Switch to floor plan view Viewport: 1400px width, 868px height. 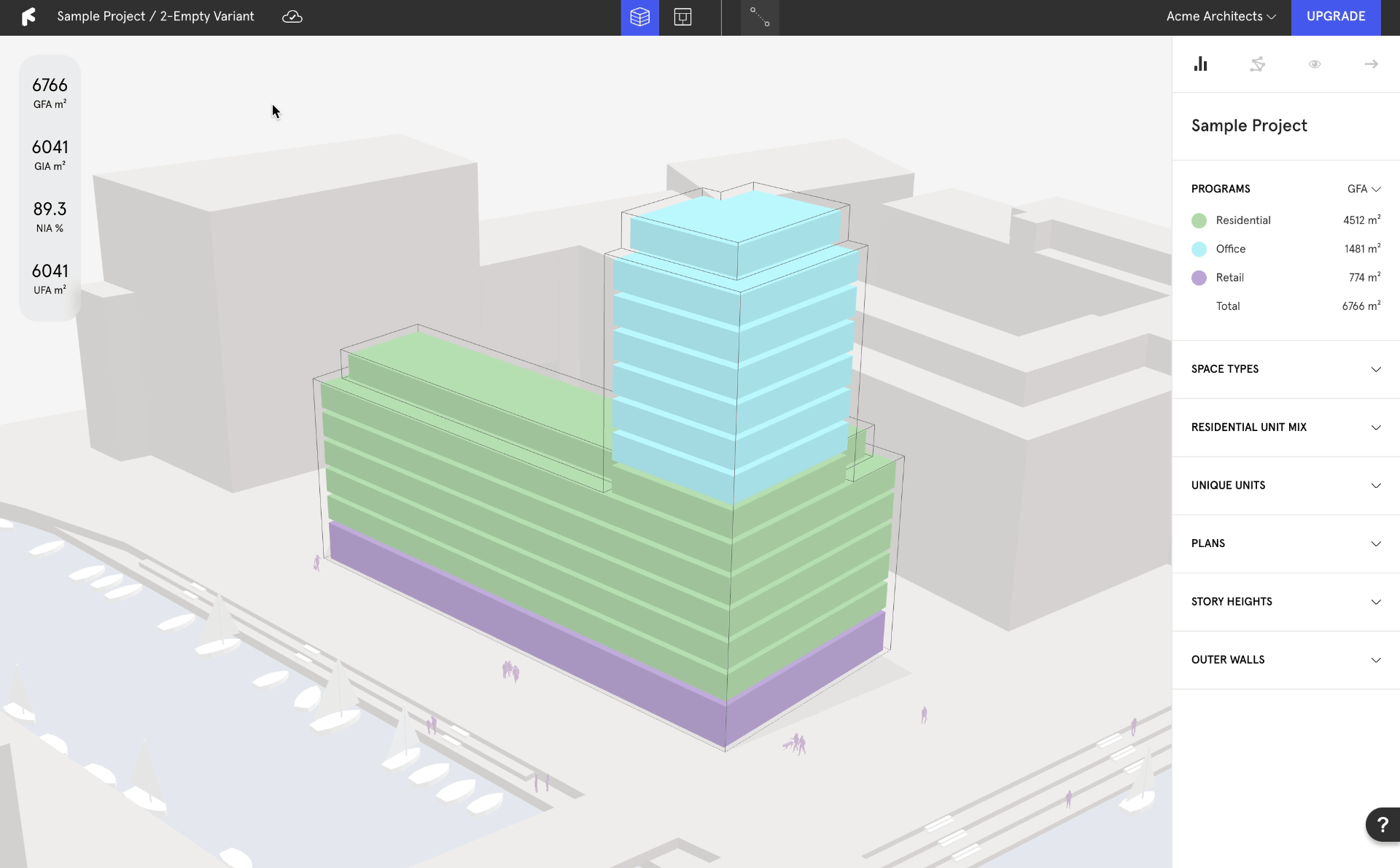[682, 17]
